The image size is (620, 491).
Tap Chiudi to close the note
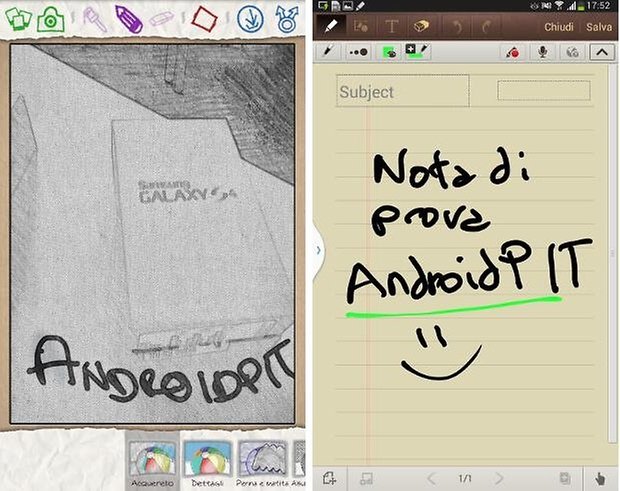(558, 27)
